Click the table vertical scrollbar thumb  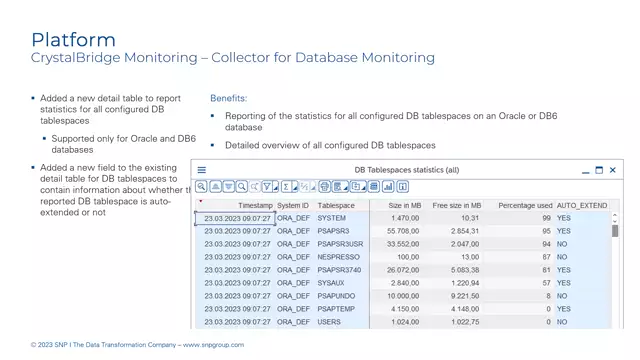coord(615,231)
